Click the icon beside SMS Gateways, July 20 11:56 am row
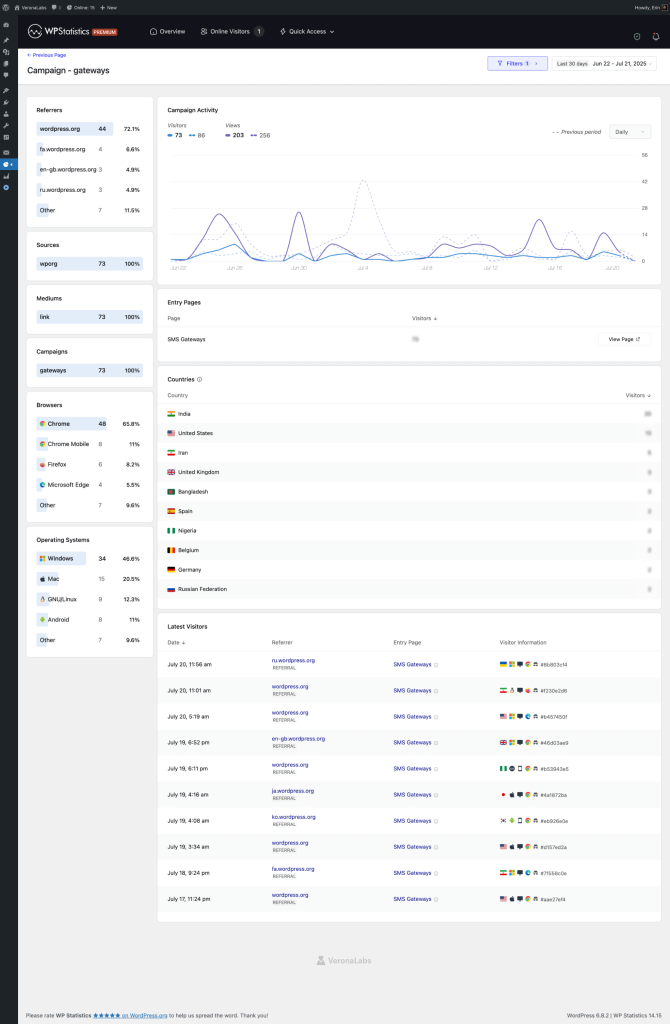Image resolution: width=670 pixels, height=1024 pixels. coord(436,665)
